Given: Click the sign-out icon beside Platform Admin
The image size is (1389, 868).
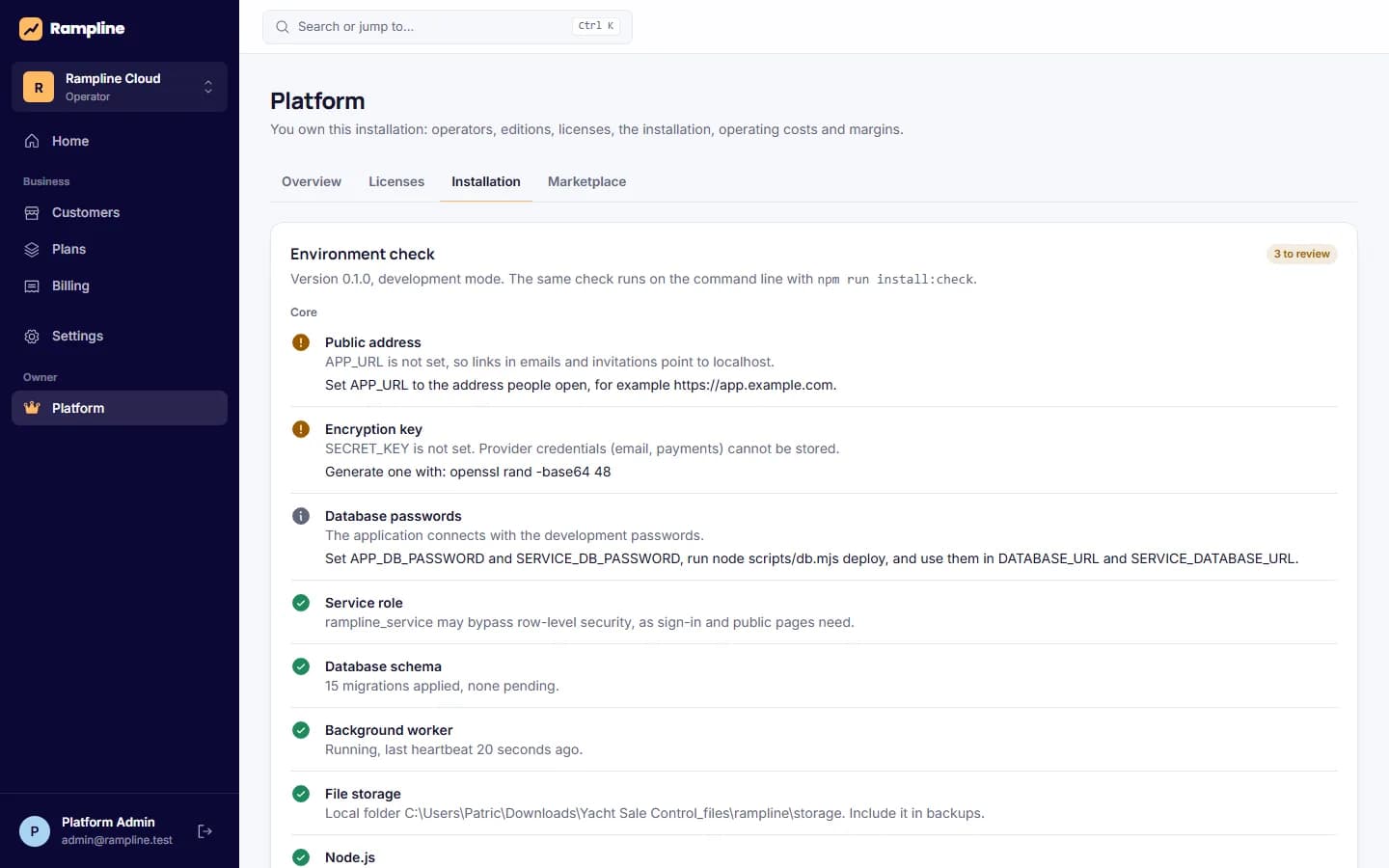Looking at the screenshot, I should [x=204, y=831].
